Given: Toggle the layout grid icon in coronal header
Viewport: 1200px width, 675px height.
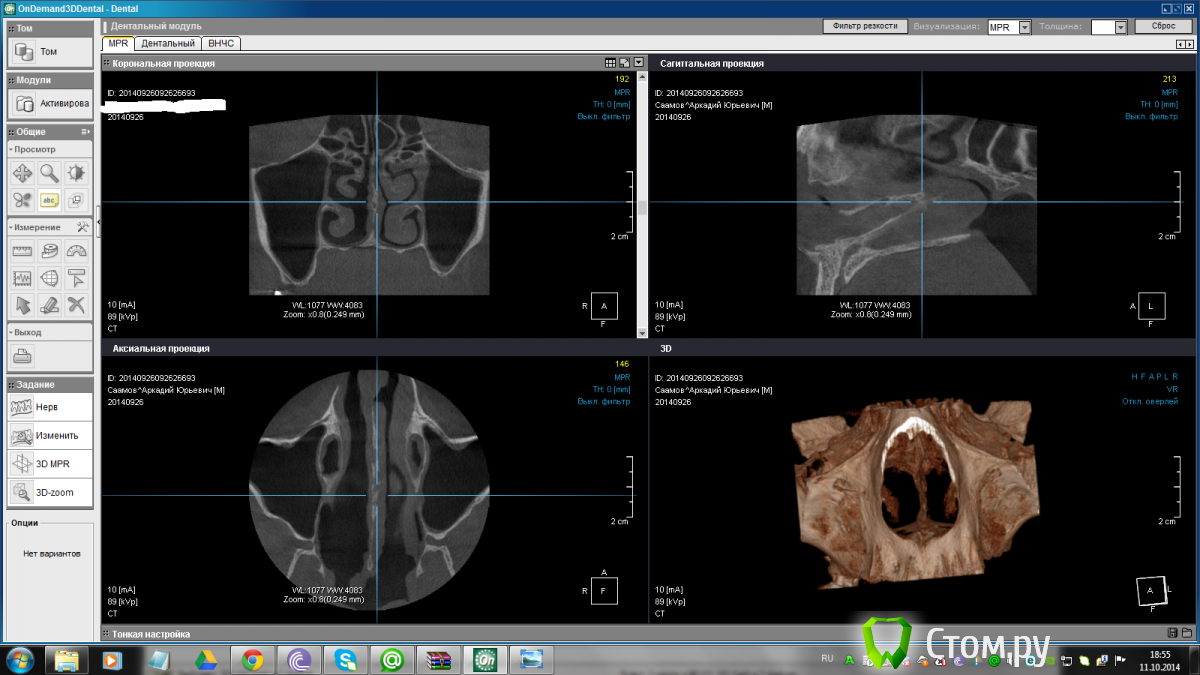Looking at the screenshot, I should click(x=611, y=63).
